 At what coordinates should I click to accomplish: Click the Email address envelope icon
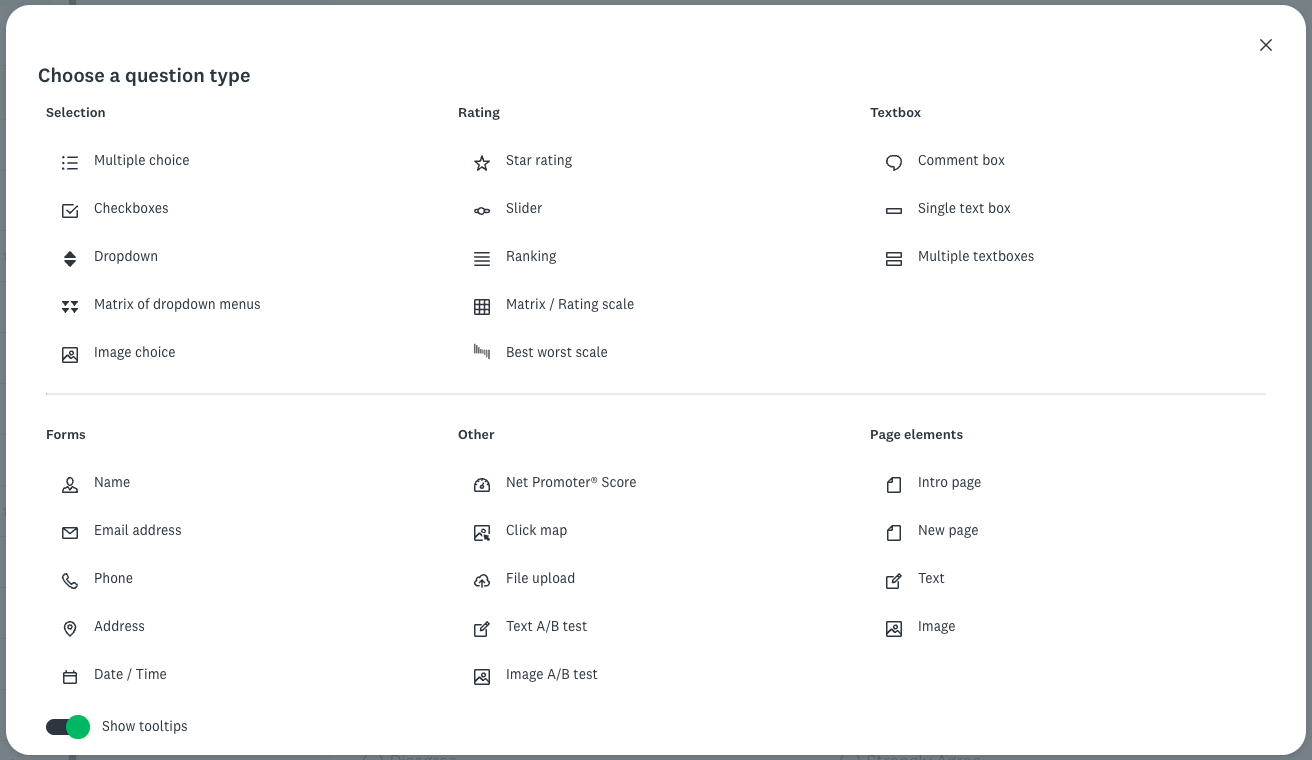tap(70, 533)
